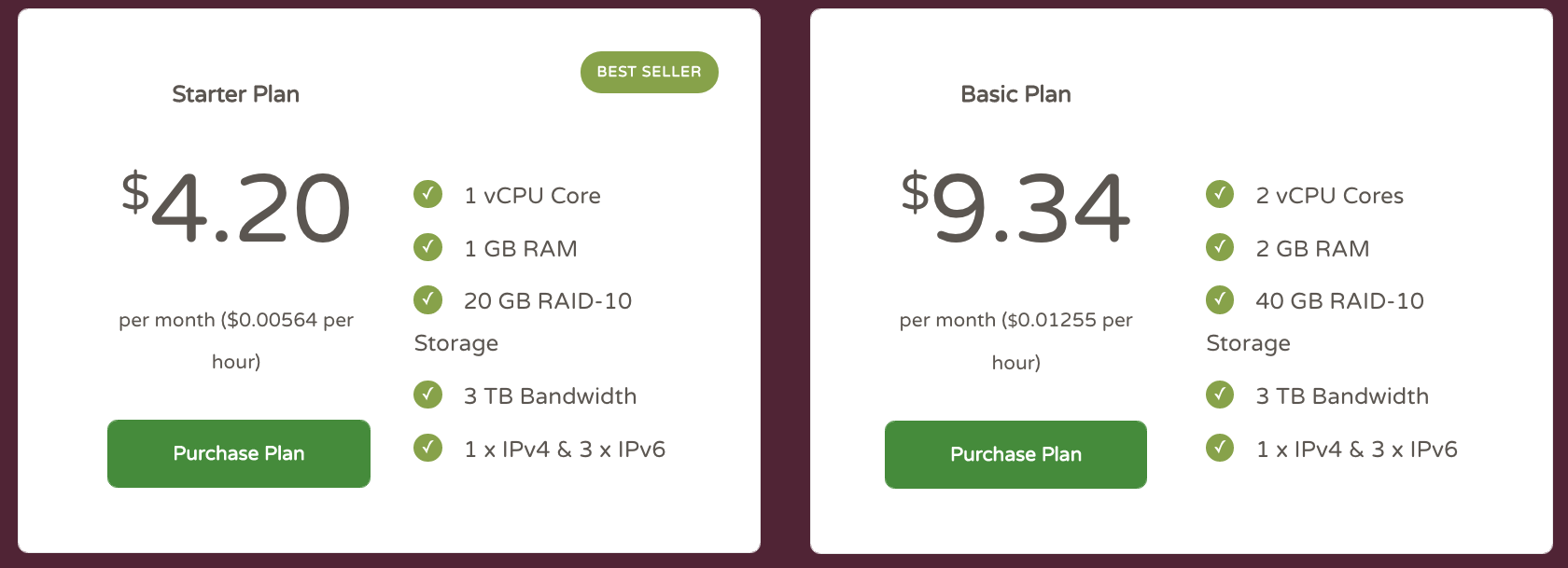Select the Starter Plan title
The image size is (1568, 568).
click(236, 94)
